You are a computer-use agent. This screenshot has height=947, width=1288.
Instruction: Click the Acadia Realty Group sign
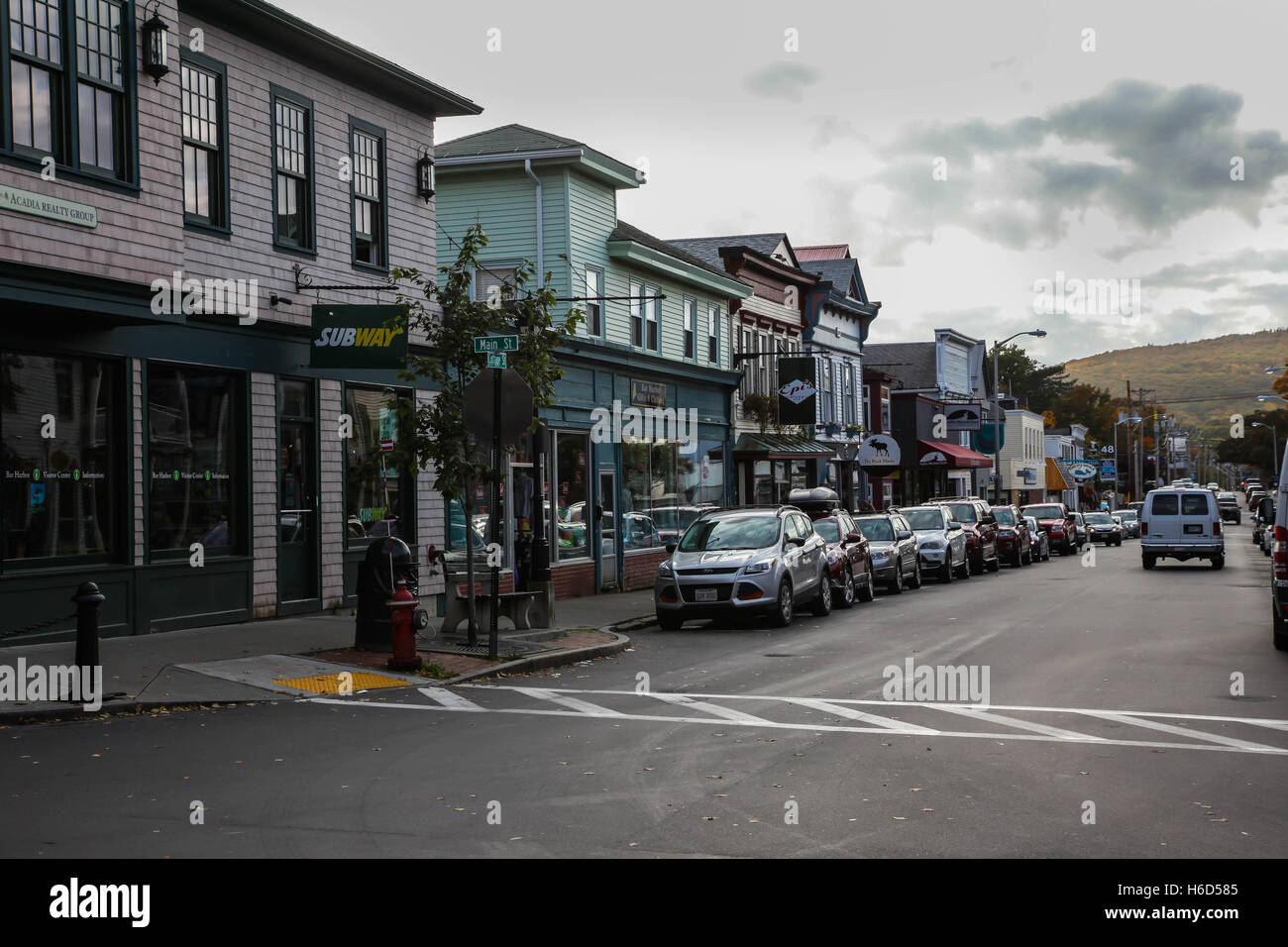coord(49,206)
